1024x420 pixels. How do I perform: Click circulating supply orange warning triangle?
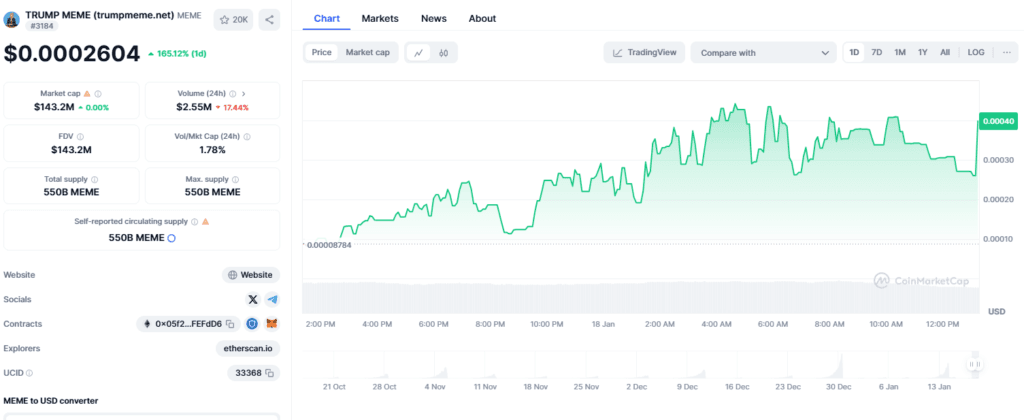206,222
